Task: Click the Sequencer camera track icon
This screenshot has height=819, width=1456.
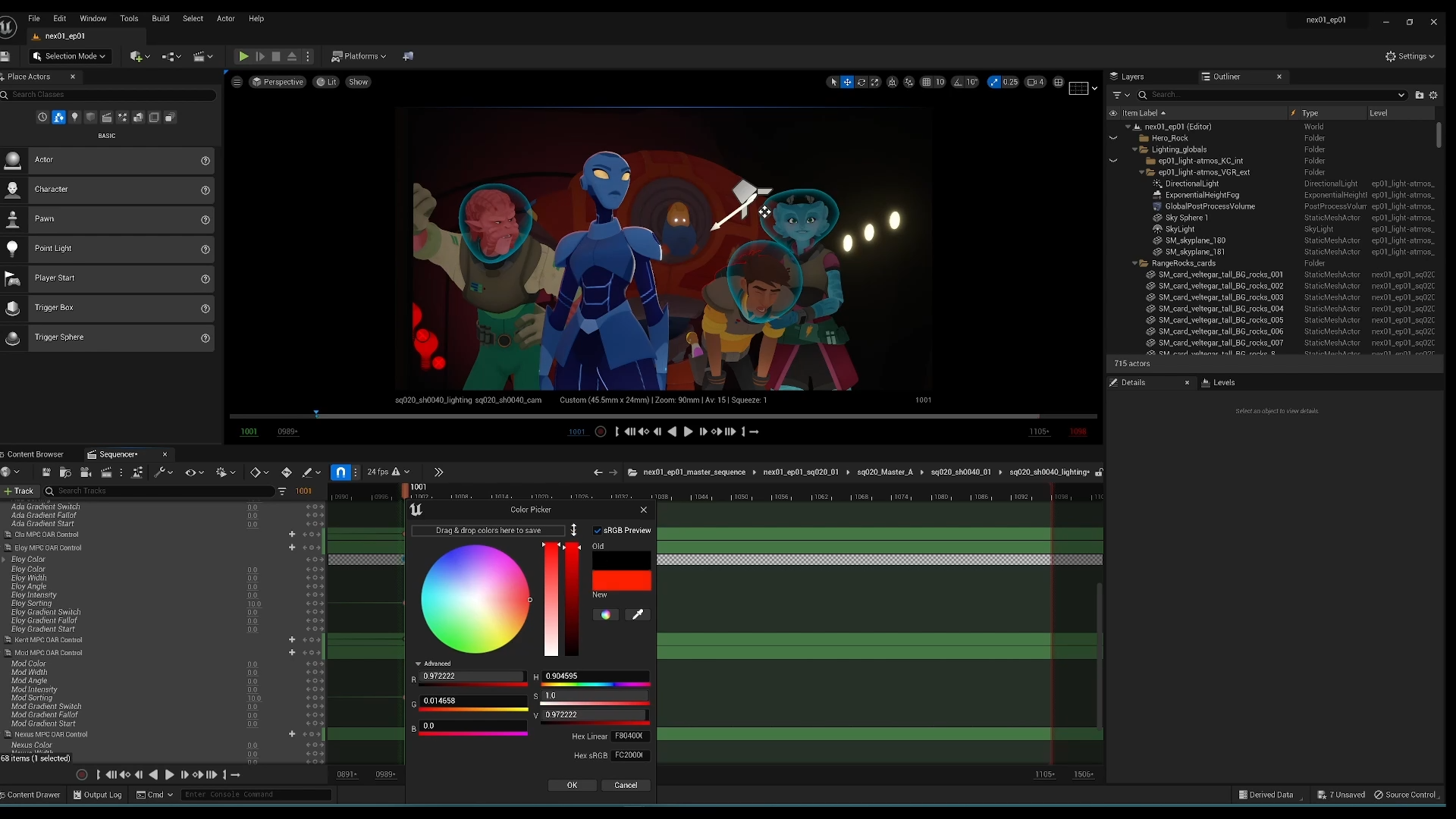Action: [85, 472]
